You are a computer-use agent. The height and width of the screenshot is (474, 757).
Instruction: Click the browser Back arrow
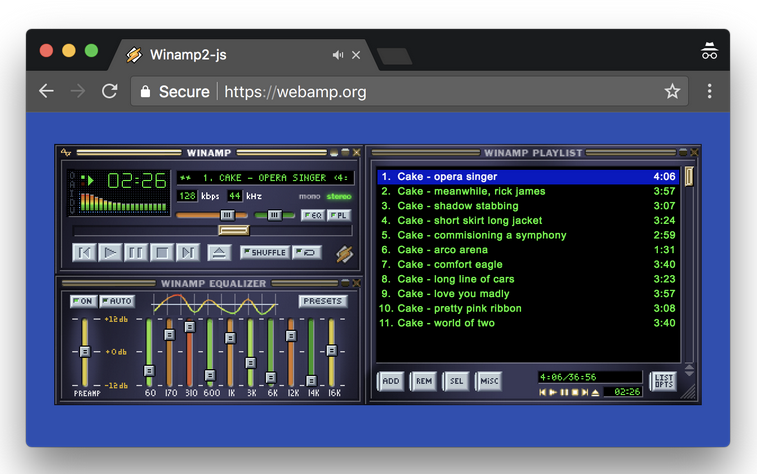(46, 91)
